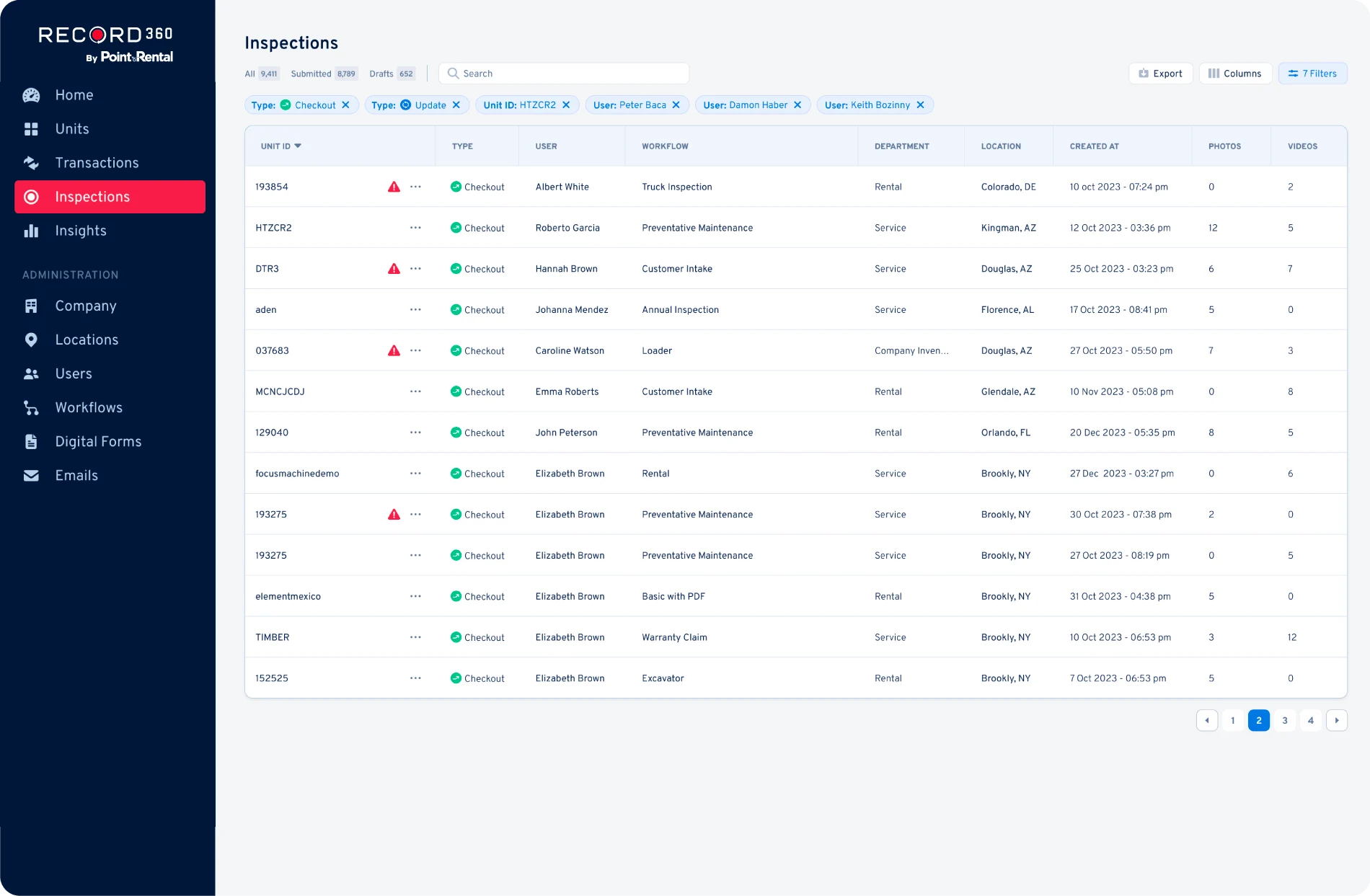Open Insights bar chart icon
This screenshot has width=1370, height=896.
(31, 231)
